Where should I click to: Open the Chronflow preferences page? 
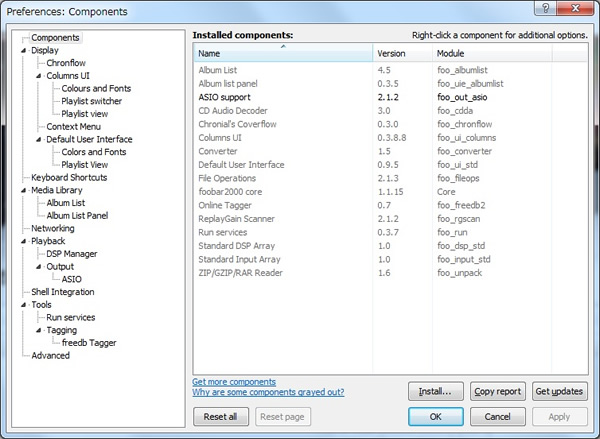click(x=66, y=63)
